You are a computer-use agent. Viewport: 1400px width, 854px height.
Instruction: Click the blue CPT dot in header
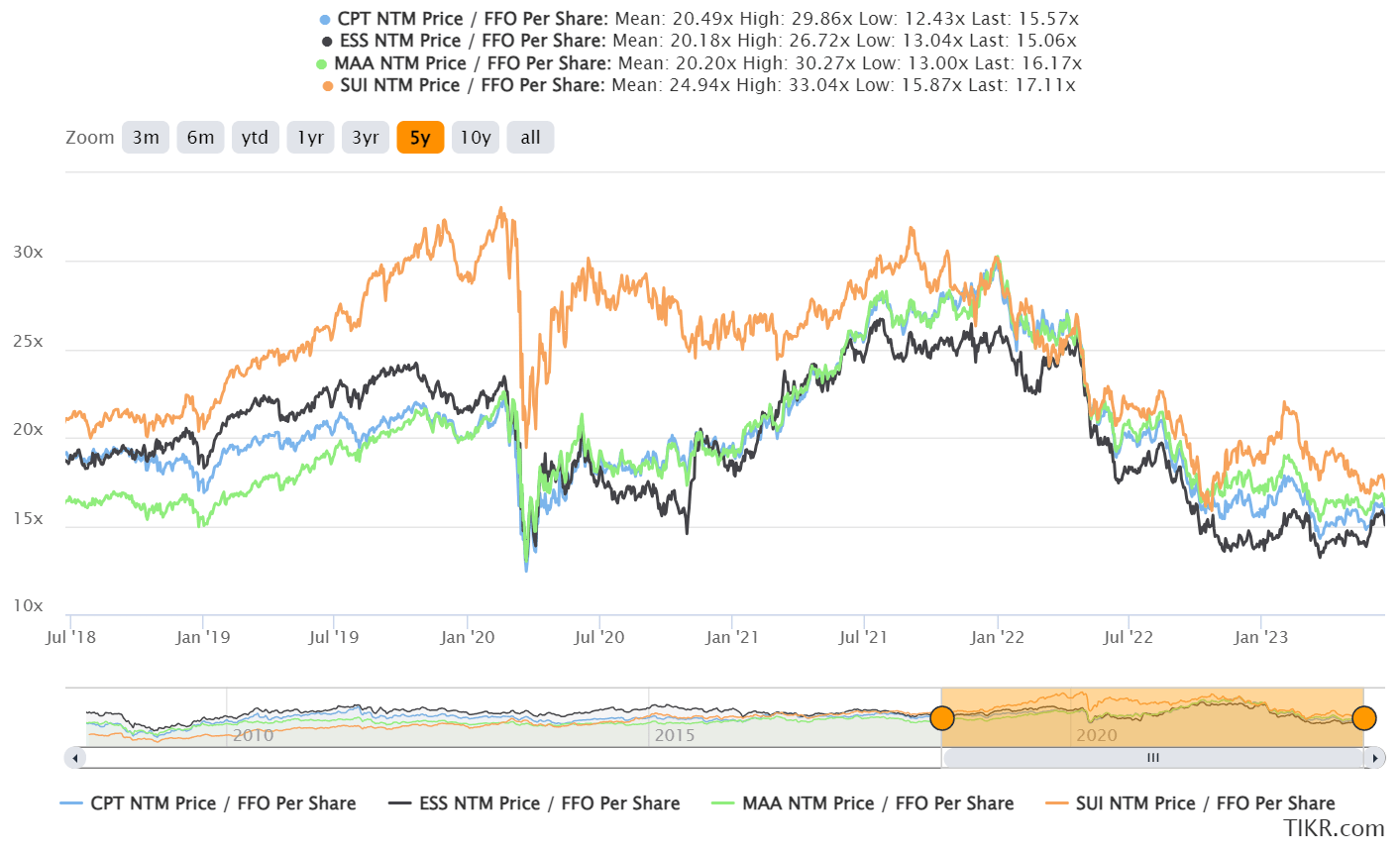(325, 20)
